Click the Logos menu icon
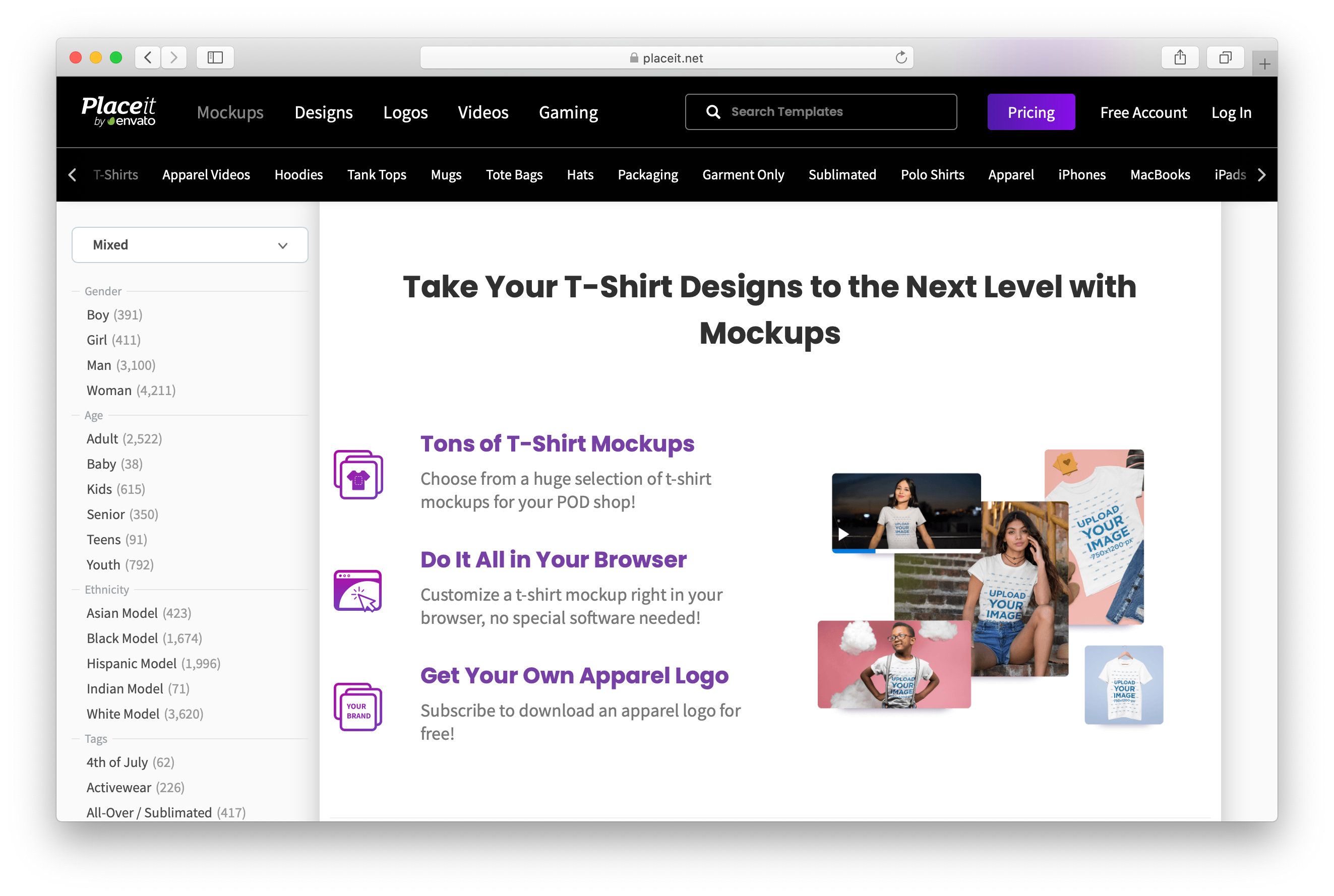The height and width of the screenshot is (896, 1334). [x=405, y=112]
